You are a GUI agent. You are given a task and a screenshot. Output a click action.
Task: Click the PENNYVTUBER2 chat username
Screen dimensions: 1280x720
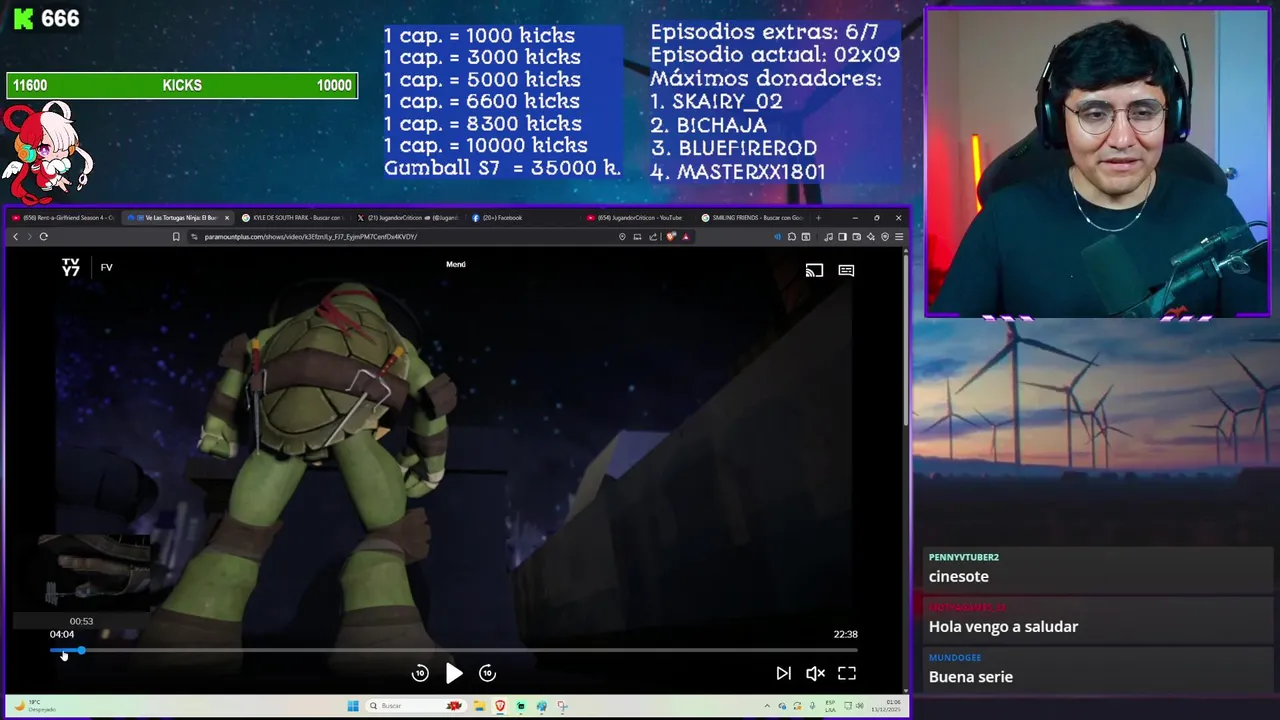coord(963,557)
